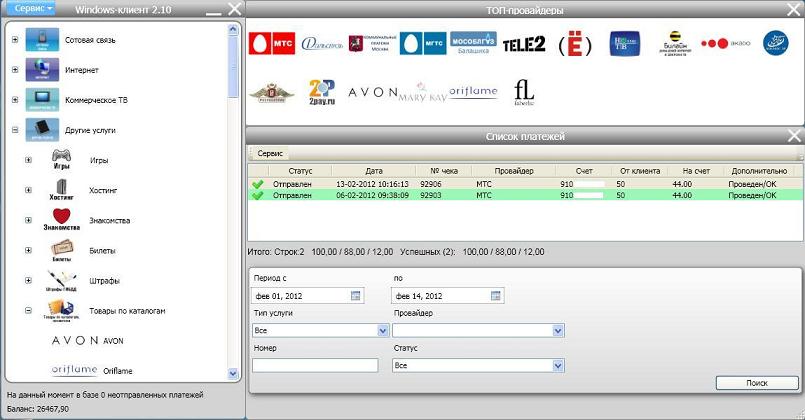This screenshot has height=420, width=805.
Task: Select payment row dated 06-02-2012 09:38:09
Action: pos(526,195)
